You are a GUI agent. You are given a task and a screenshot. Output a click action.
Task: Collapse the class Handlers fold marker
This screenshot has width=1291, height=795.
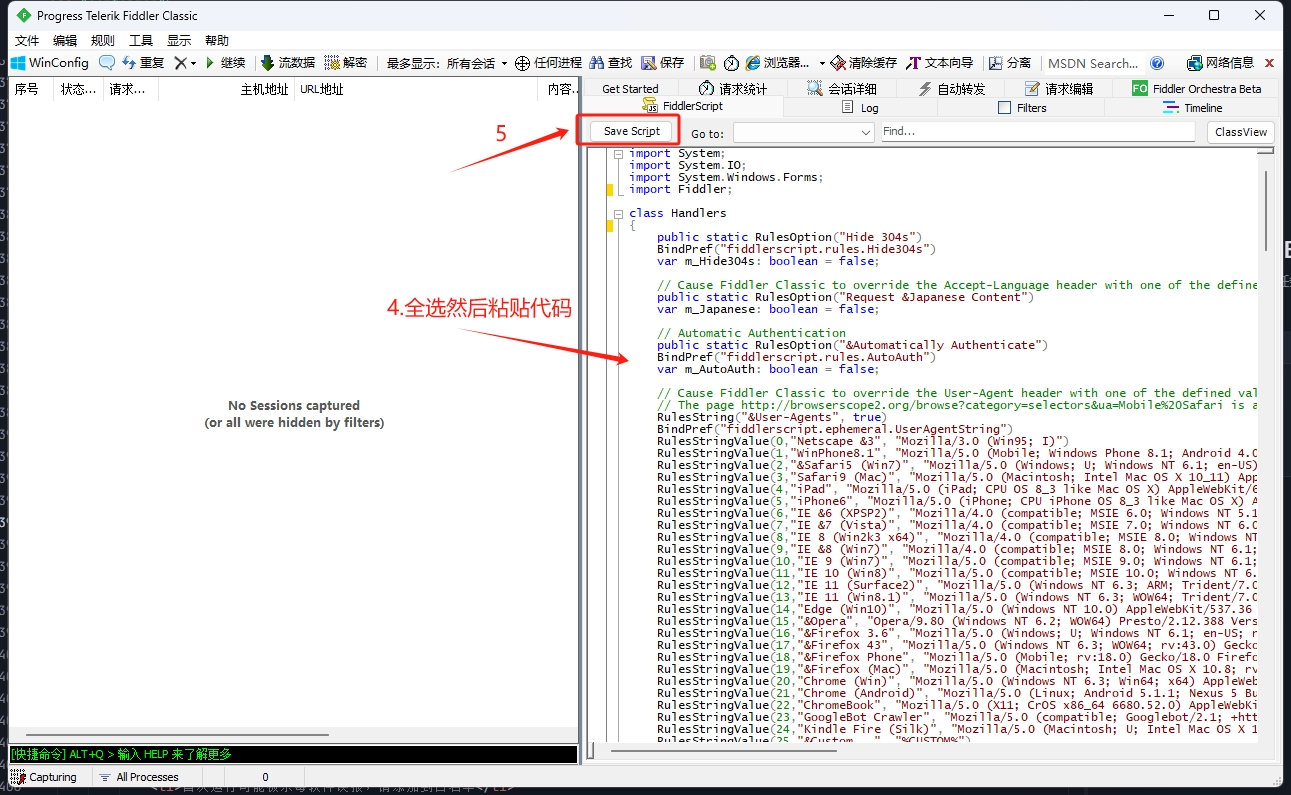click(619, 214)
